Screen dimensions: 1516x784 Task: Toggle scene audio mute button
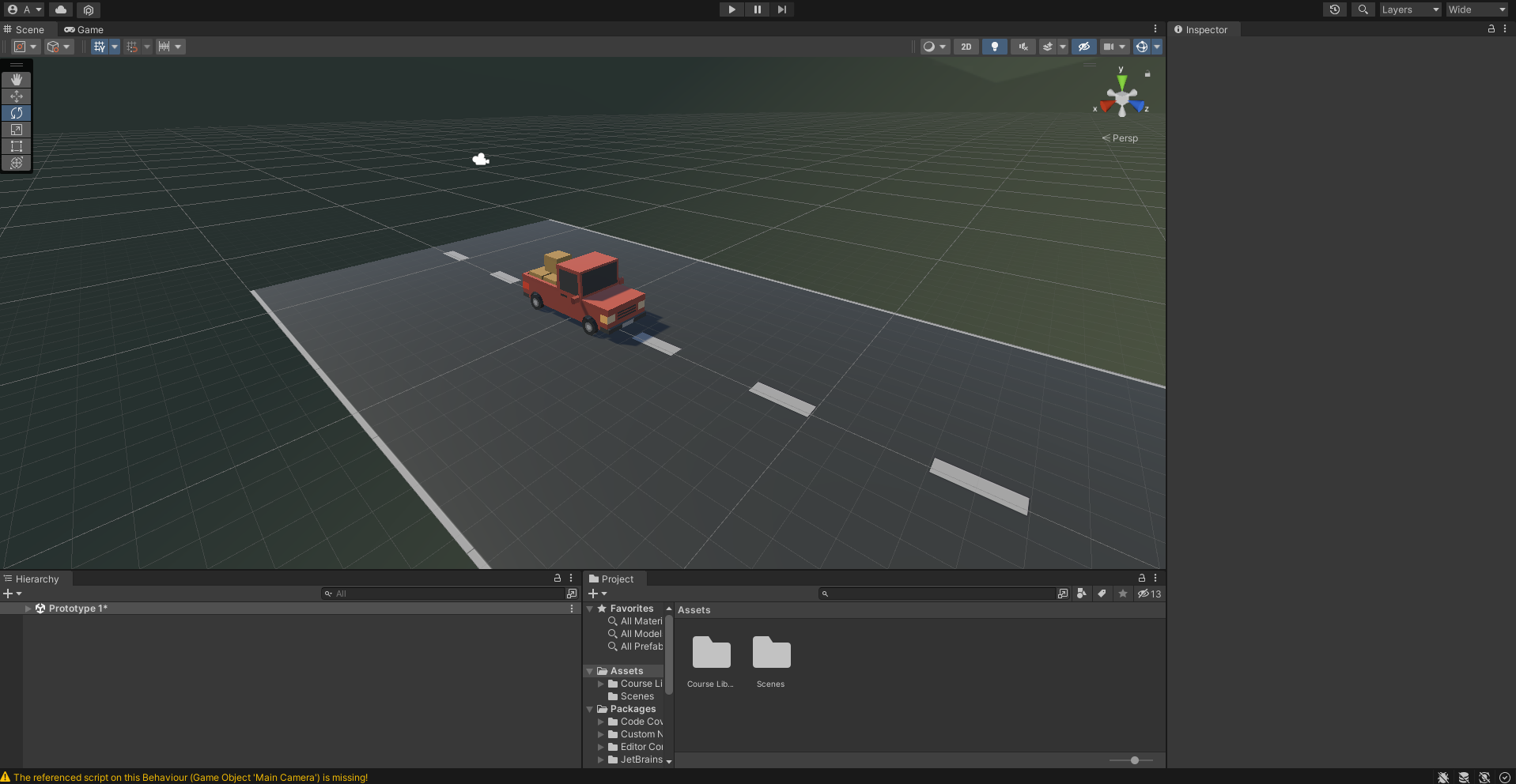1023,47
